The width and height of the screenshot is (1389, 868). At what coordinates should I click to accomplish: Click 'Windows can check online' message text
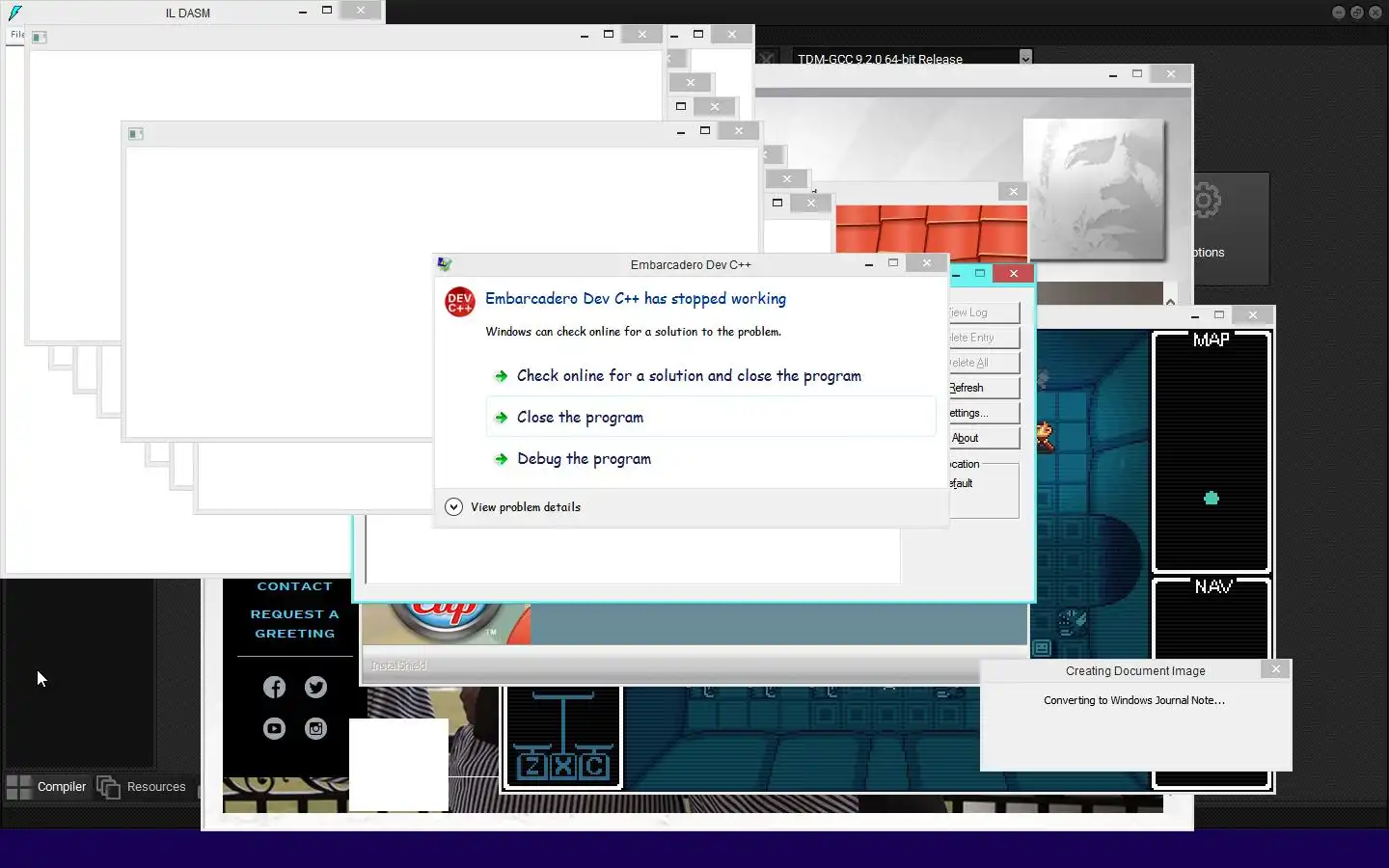[x=633, y=332]
